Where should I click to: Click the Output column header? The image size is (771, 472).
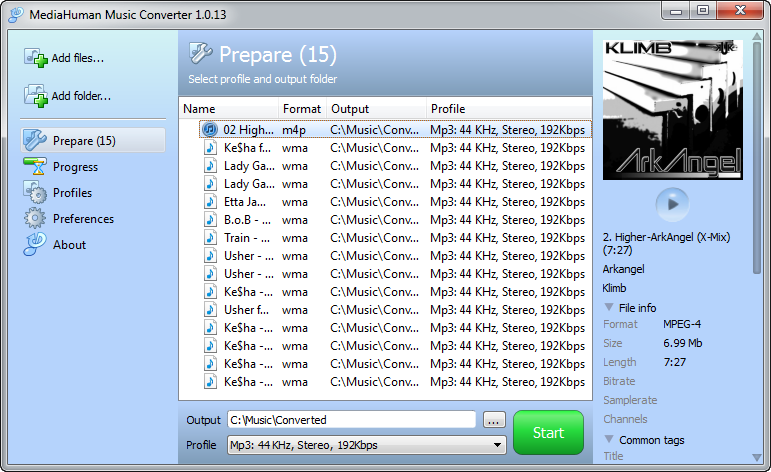(376, 109)
